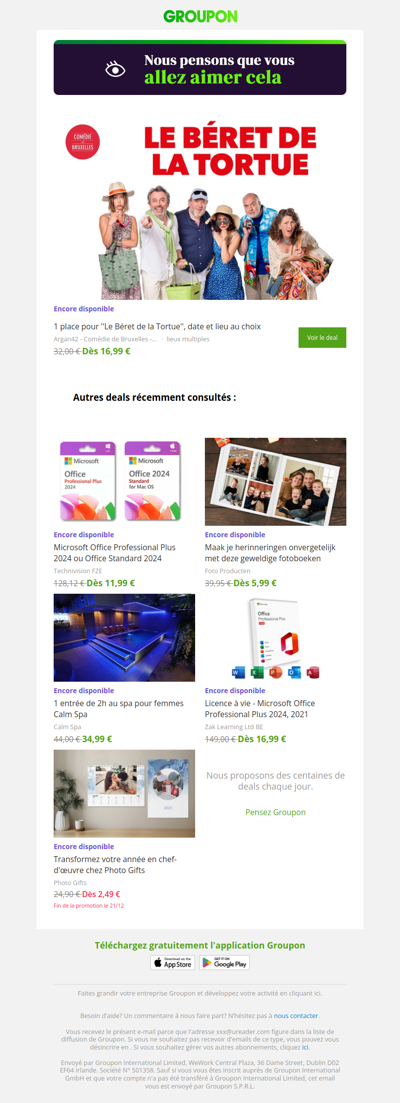Click the 'Zak Learning Ltd BE' seller name
The width and height of the screenshot is (400, 1103).
pos(236,727)
